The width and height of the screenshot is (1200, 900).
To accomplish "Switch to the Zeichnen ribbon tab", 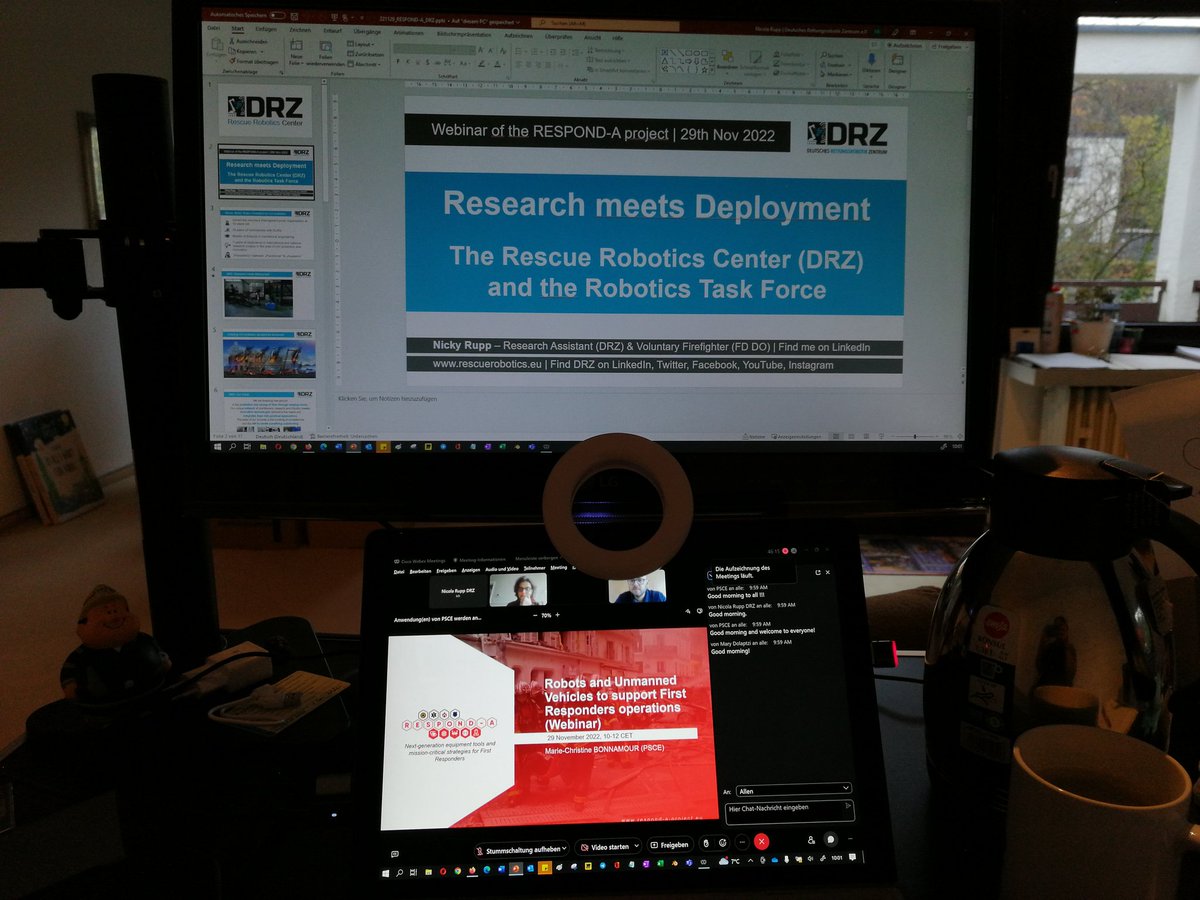I will tap(300, 30).
